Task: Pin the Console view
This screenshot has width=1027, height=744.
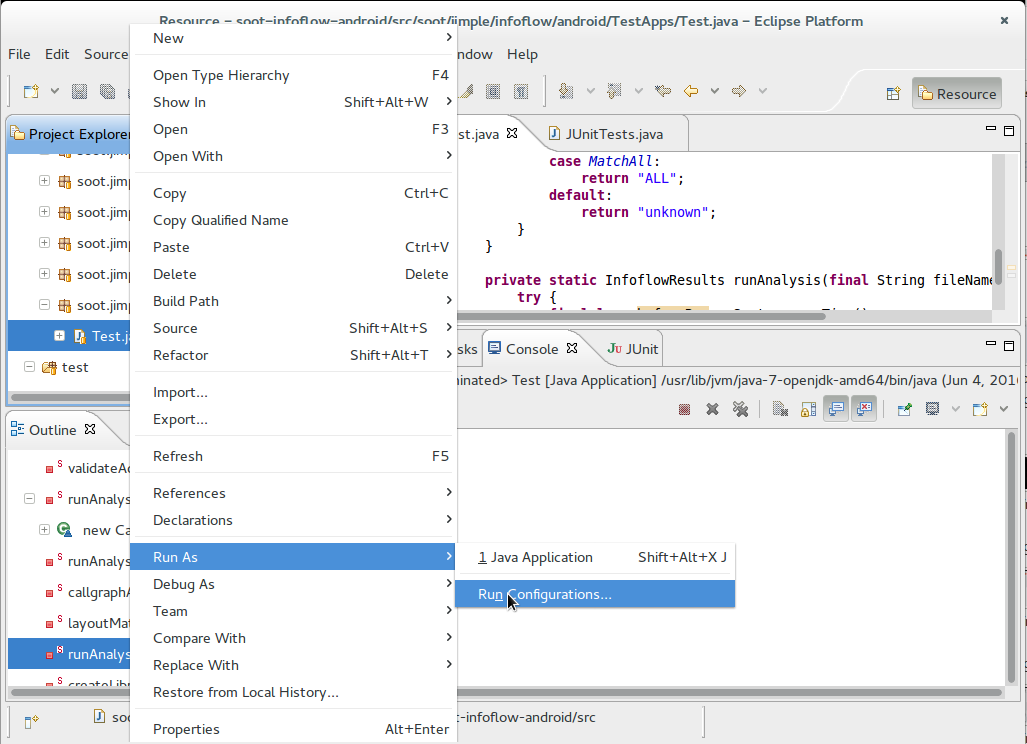Action: click(906, 408)
